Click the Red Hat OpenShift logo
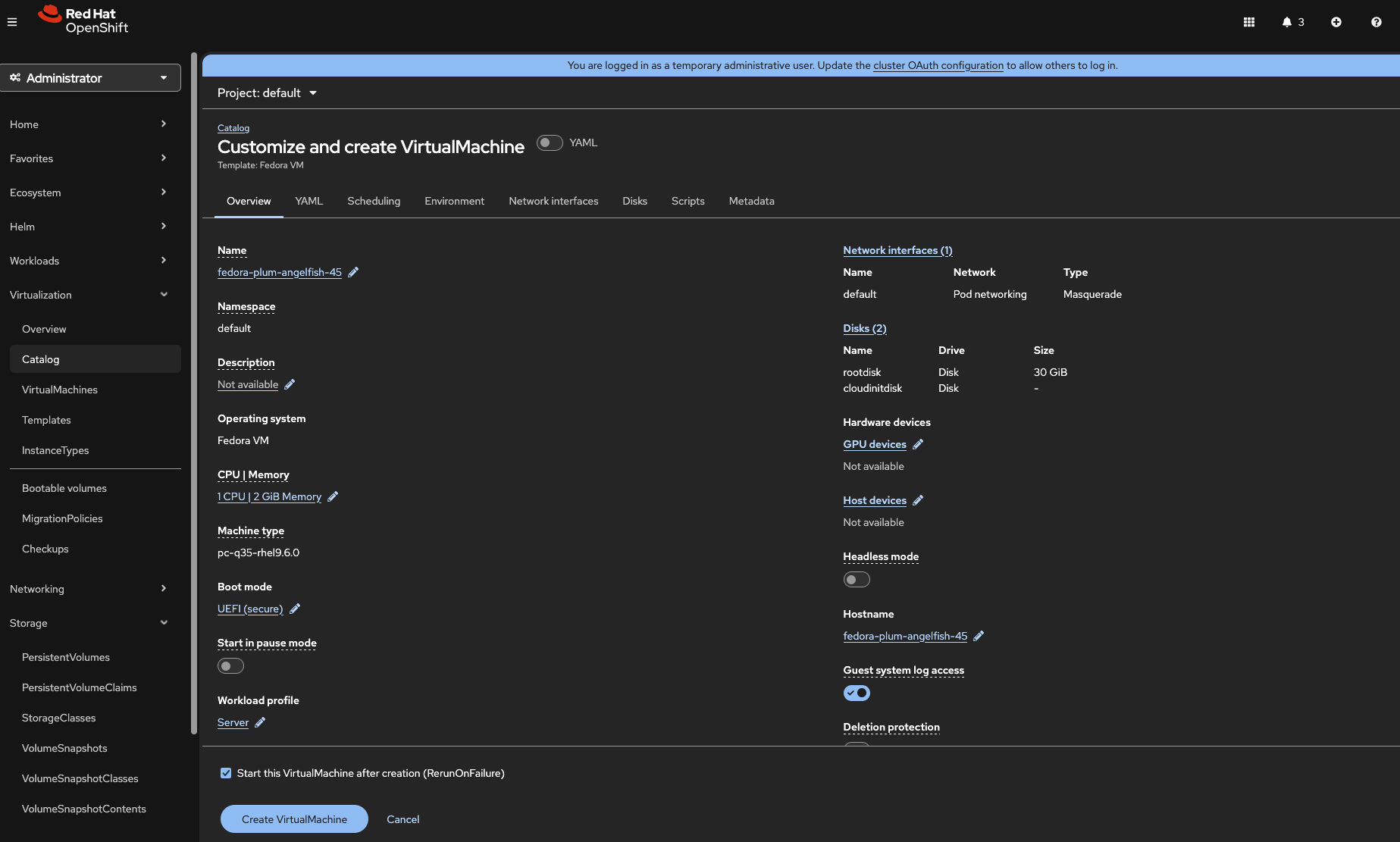The image size is (1400, 842). [83, 20]
